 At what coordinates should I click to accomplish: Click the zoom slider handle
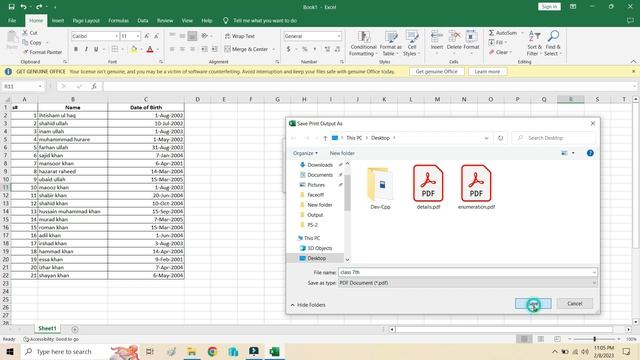click(x=594, y=339)
